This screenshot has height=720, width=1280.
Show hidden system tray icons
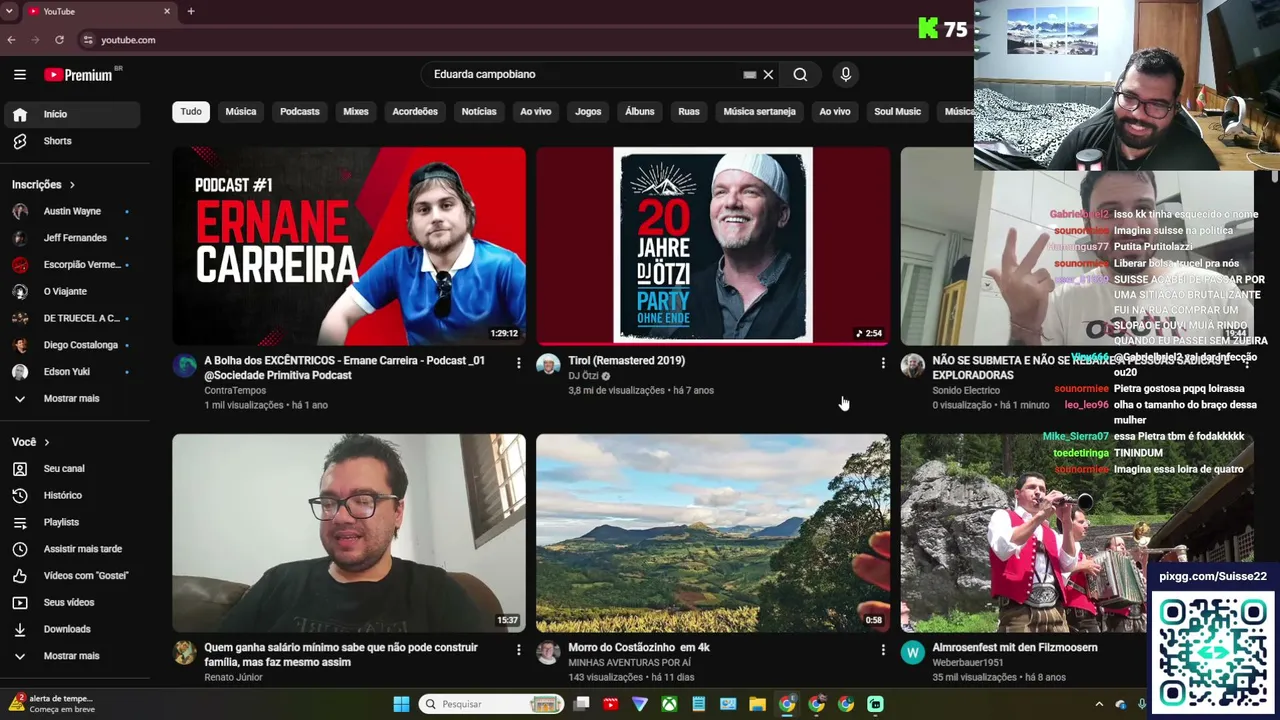(1099, 704)
